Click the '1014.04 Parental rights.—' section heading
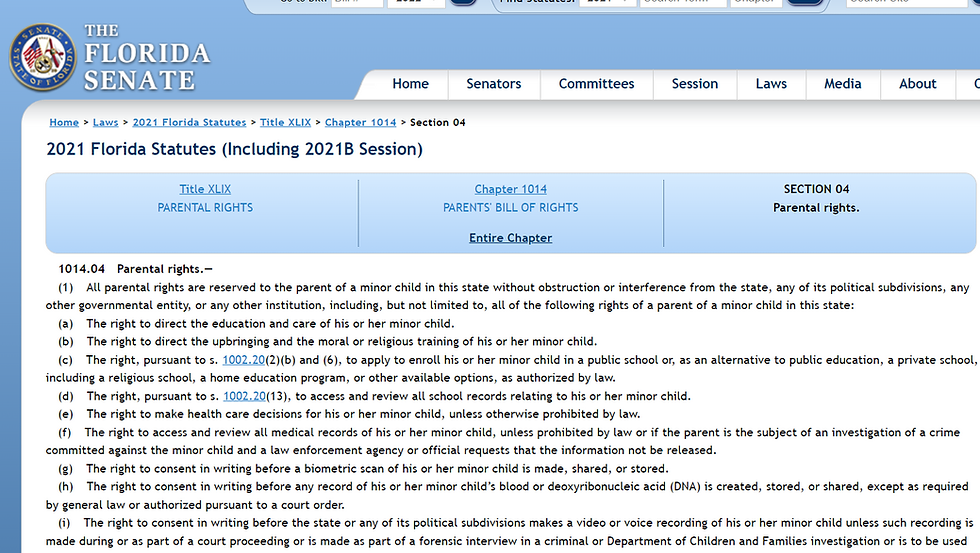Image resolution: width=980 pixels, height=553 pixels. coord(136,269)
